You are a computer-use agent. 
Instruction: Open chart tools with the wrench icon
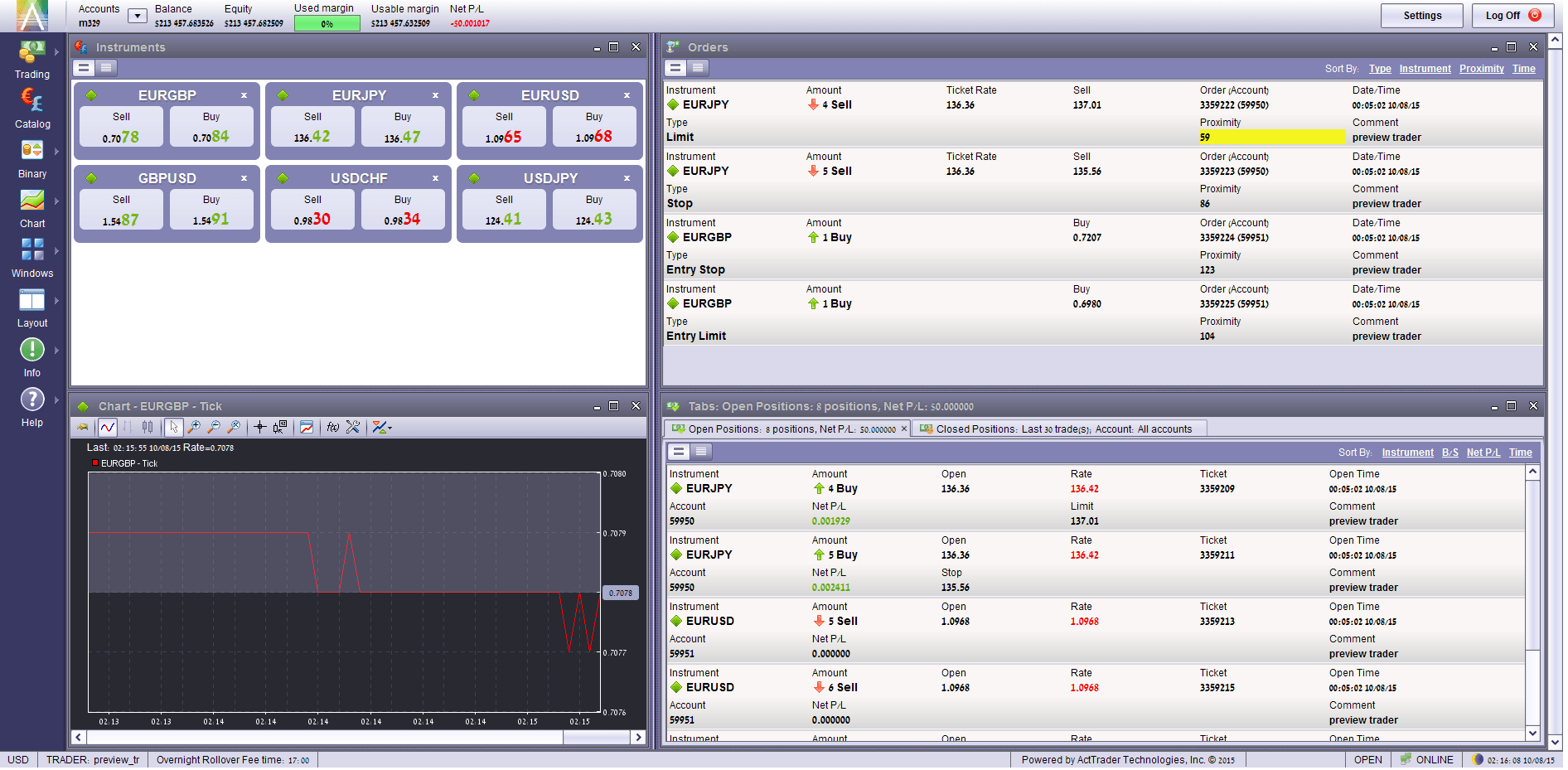coord(352,427)
